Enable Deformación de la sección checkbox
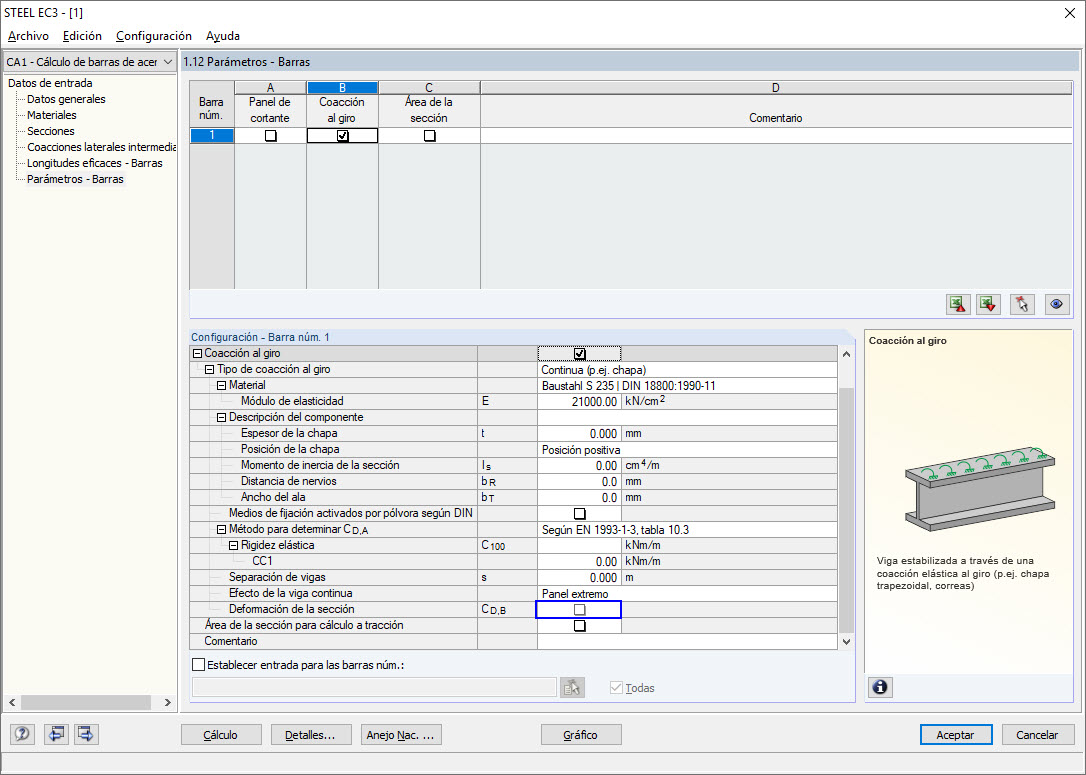This screenshot has height=775, width=1086. coord(580,609)
